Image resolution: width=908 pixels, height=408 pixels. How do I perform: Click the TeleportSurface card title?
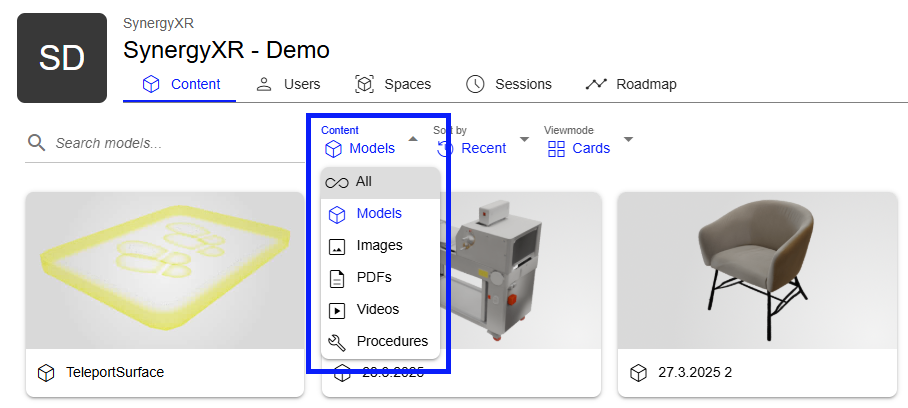click(115, 372)
